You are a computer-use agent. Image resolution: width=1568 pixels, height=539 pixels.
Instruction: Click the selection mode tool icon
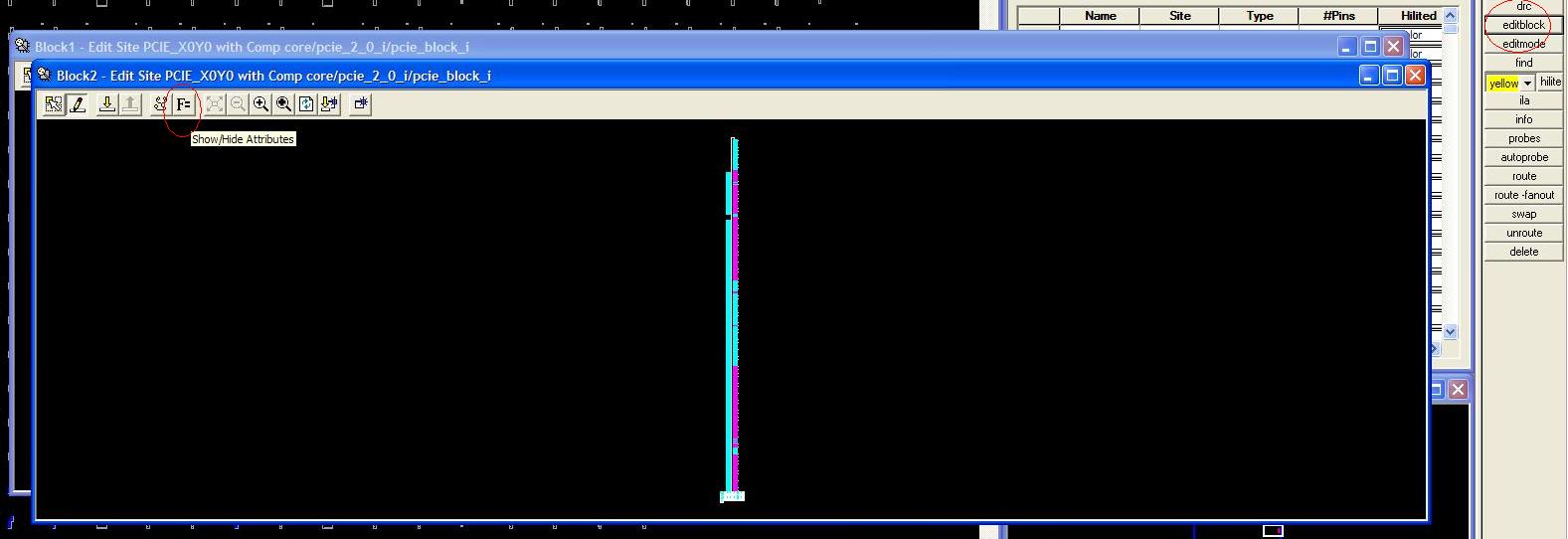coord(54,104)
